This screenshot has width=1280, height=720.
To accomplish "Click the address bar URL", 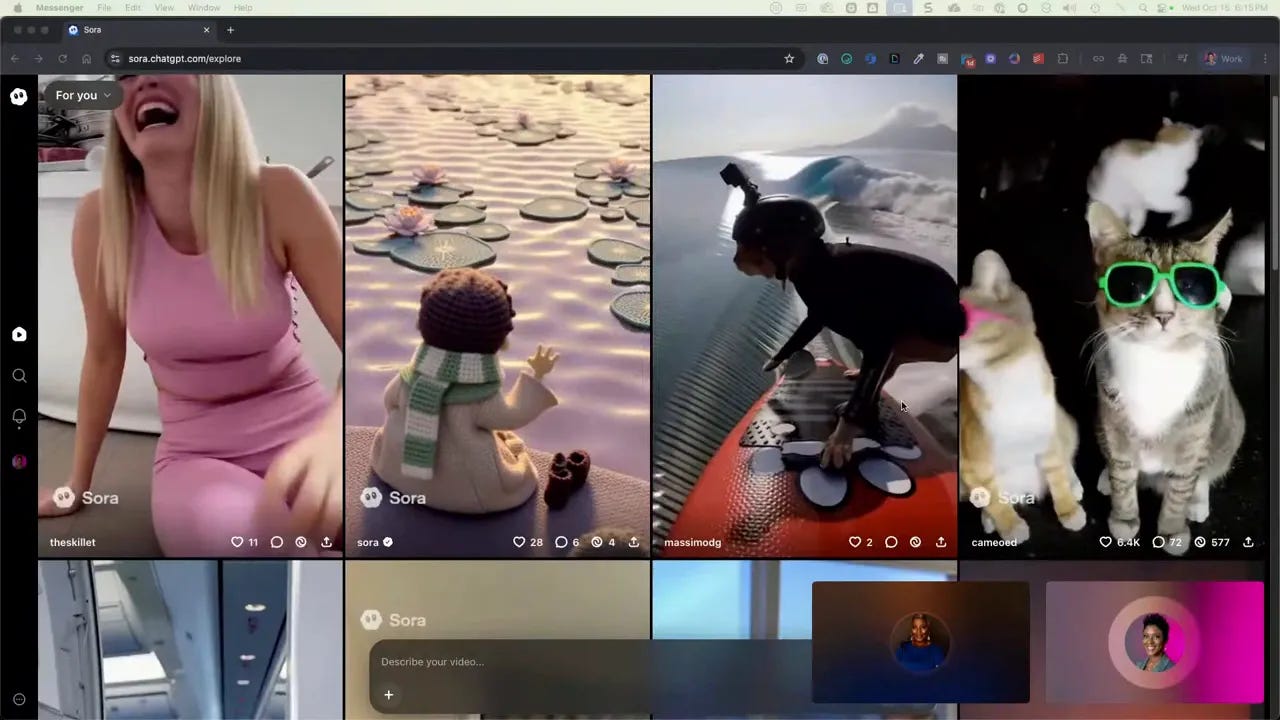I will (184, 58).
